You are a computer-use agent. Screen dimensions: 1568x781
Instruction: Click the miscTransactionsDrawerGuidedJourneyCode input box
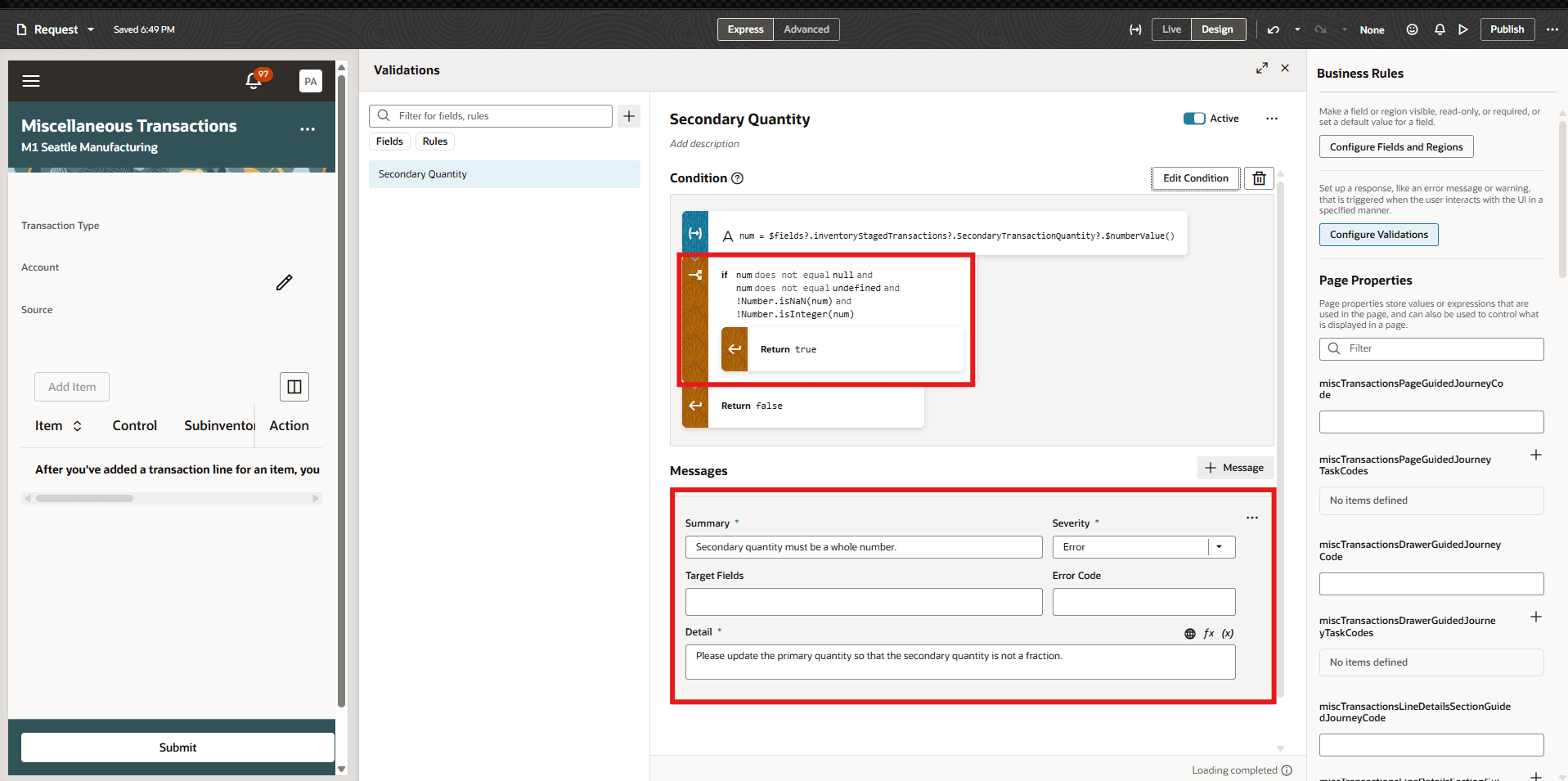pyautogui.click(x=1431, y=584)
